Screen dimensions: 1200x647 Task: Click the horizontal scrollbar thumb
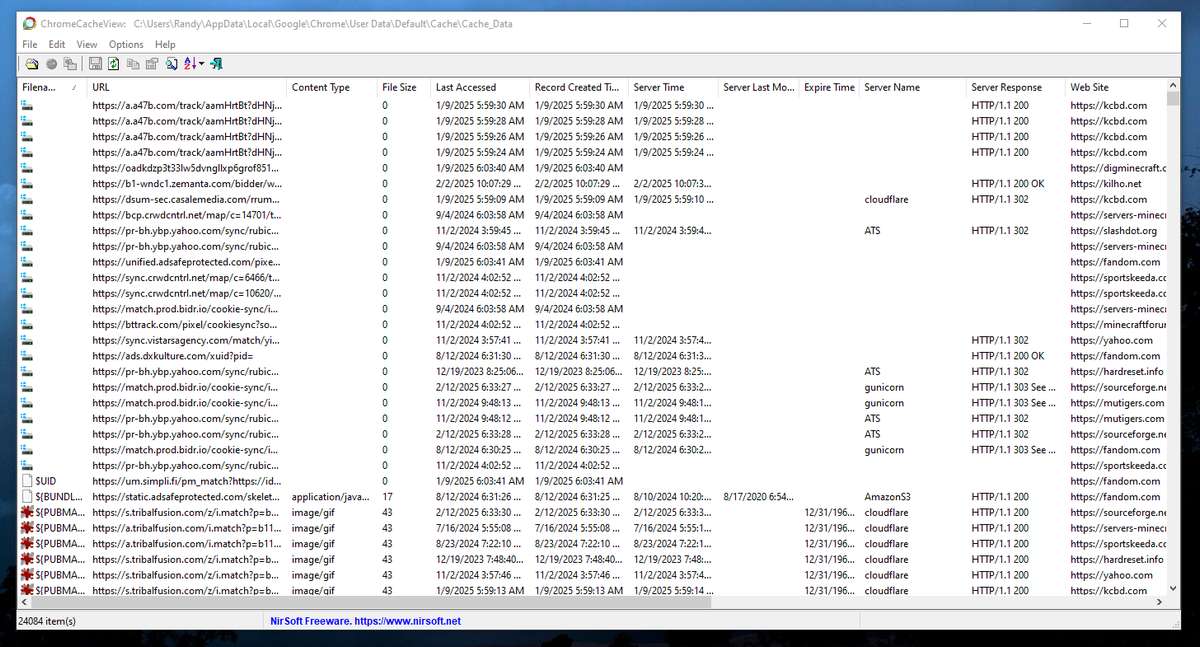[x=372, y=603]
